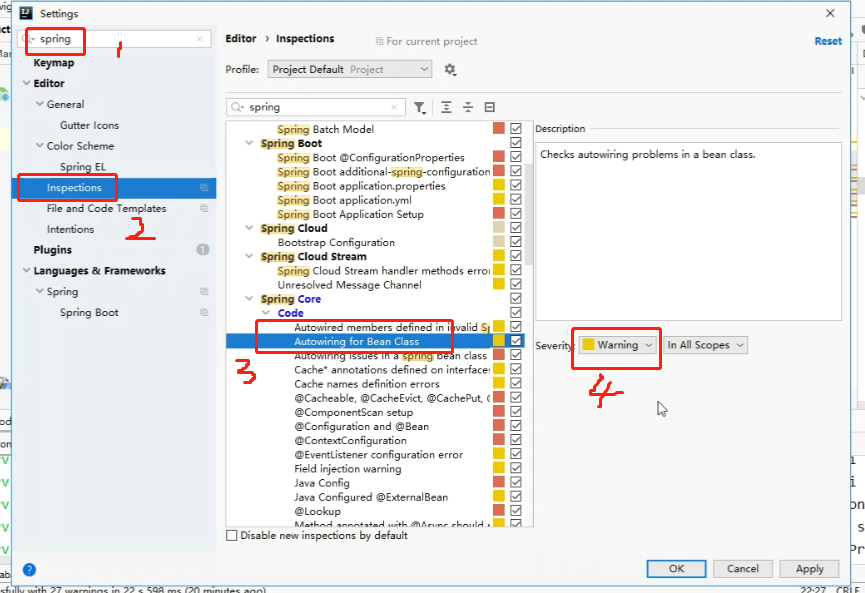Viewport: 865px width, 593px height.
Task: Open the profile gear settings icon
Action: pyautogui.click(x=450, y=70)
